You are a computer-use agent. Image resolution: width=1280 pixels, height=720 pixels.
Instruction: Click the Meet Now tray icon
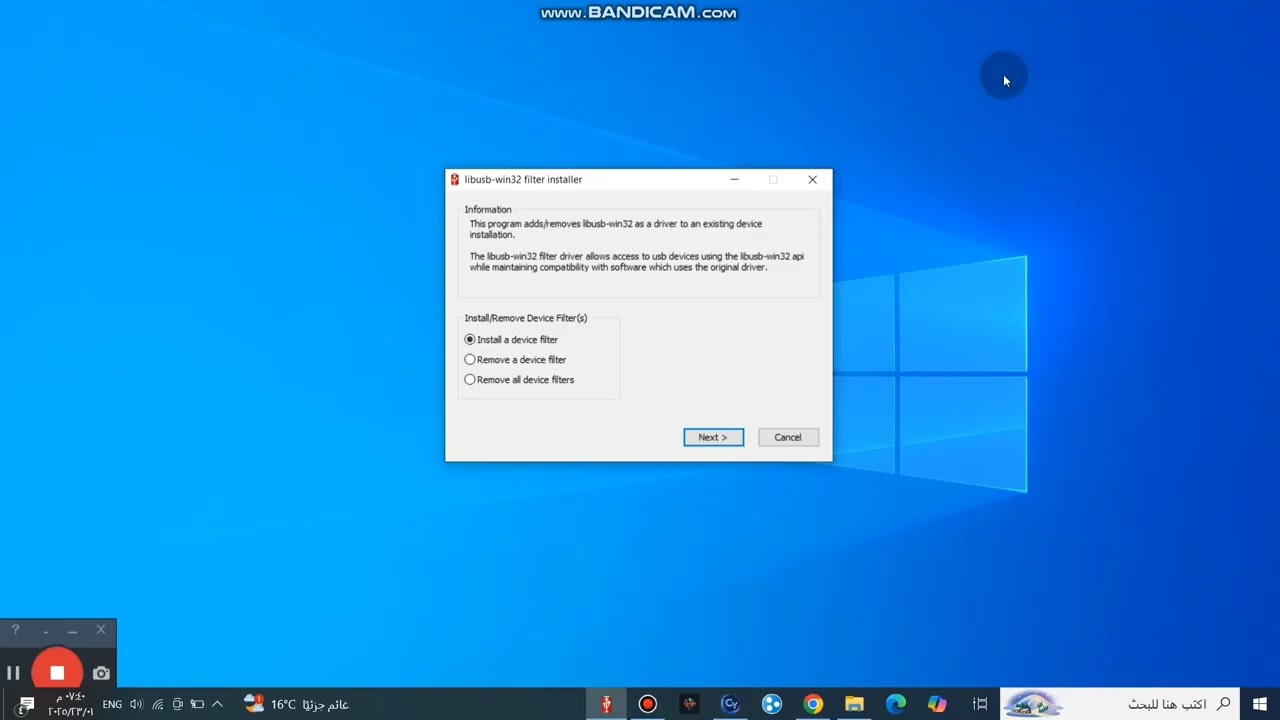coord(178,704)
